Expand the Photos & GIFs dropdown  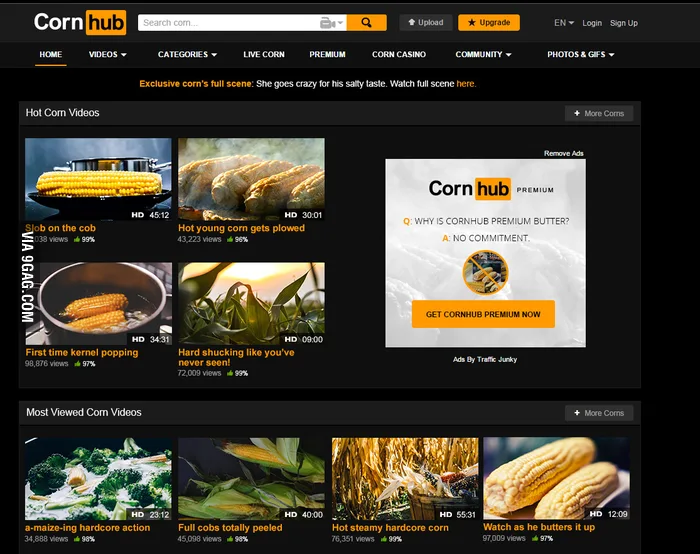click(x=581, y=54)
